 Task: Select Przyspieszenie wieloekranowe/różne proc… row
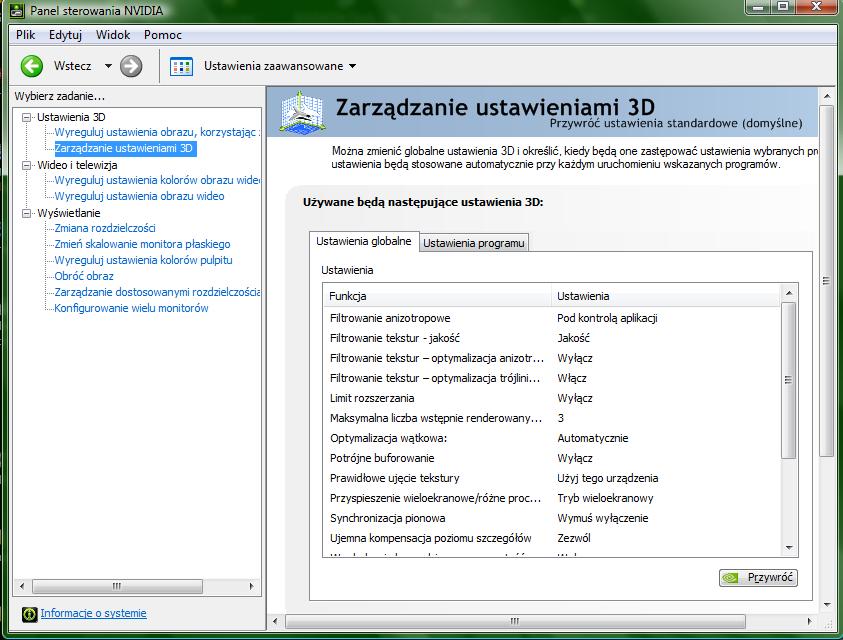click(552, 498)
